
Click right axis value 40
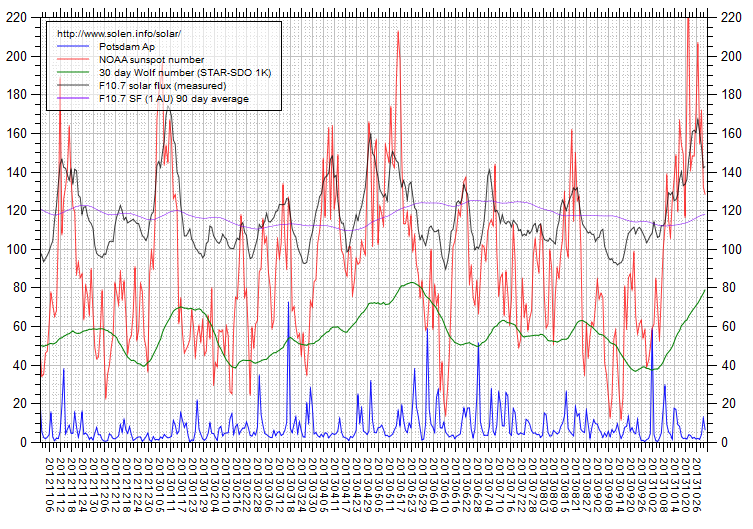click(x=728, y=365)
